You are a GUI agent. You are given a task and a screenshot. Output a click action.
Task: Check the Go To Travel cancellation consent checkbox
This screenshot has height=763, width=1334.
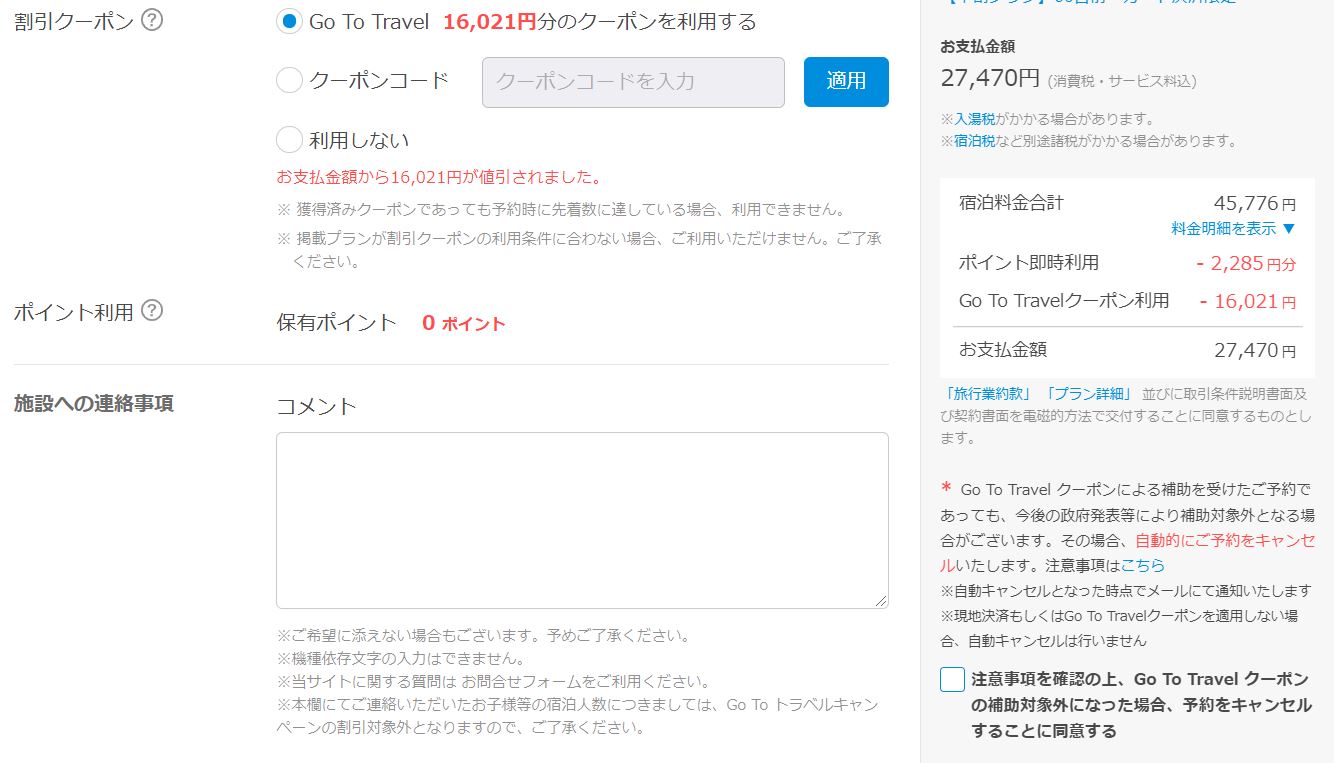pyautogui.click(x=952, y=679)
